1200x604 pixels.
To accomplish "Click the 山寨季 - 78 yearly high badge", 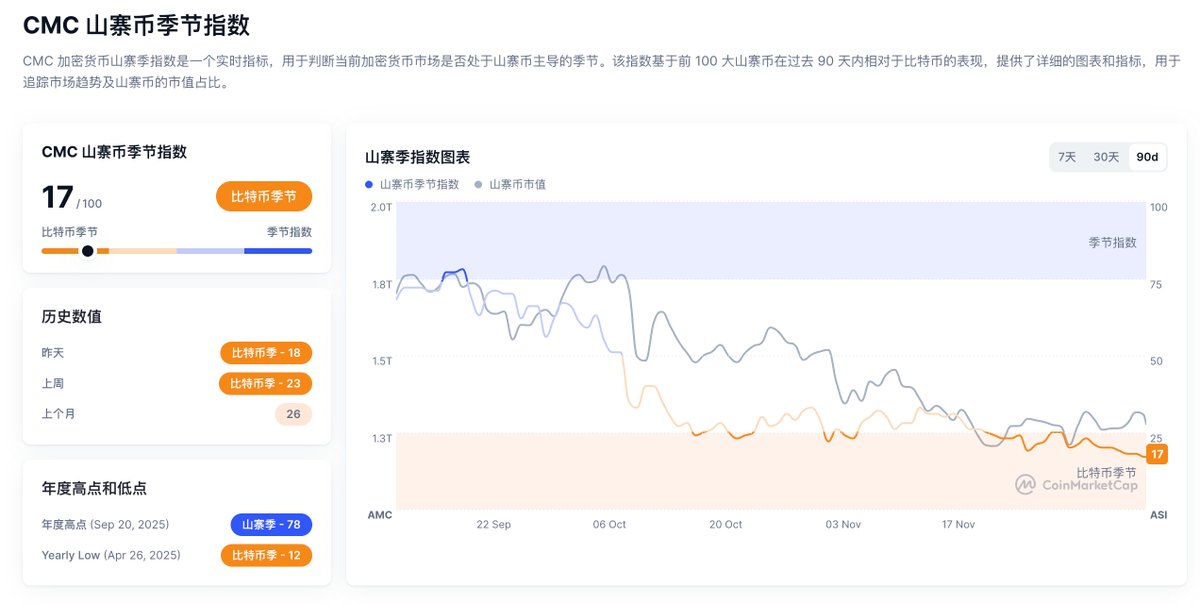I will coord(271,524).
